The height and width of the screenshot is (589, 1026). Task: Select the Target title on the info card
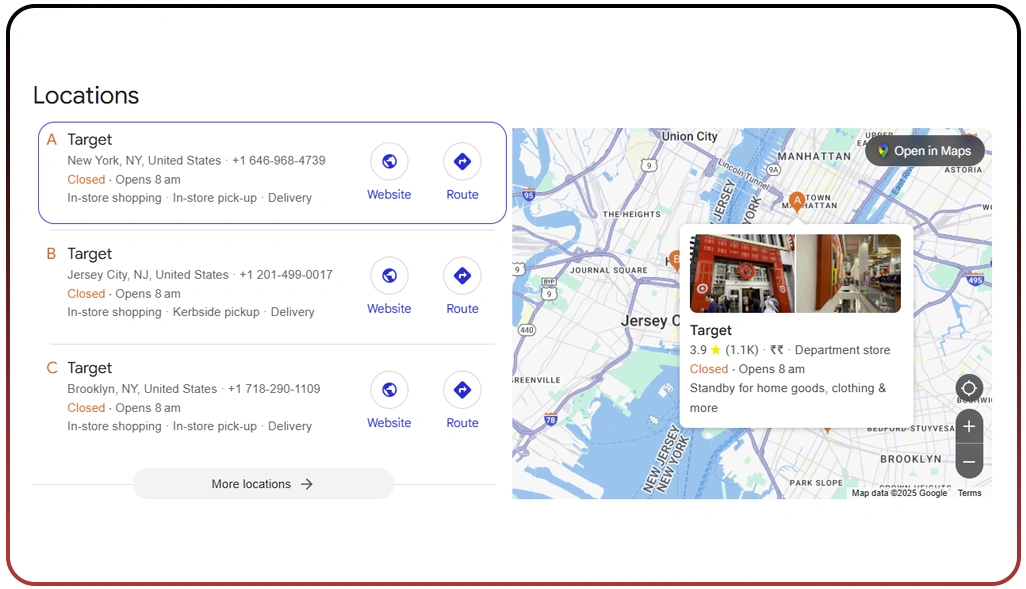coord(711,330)
